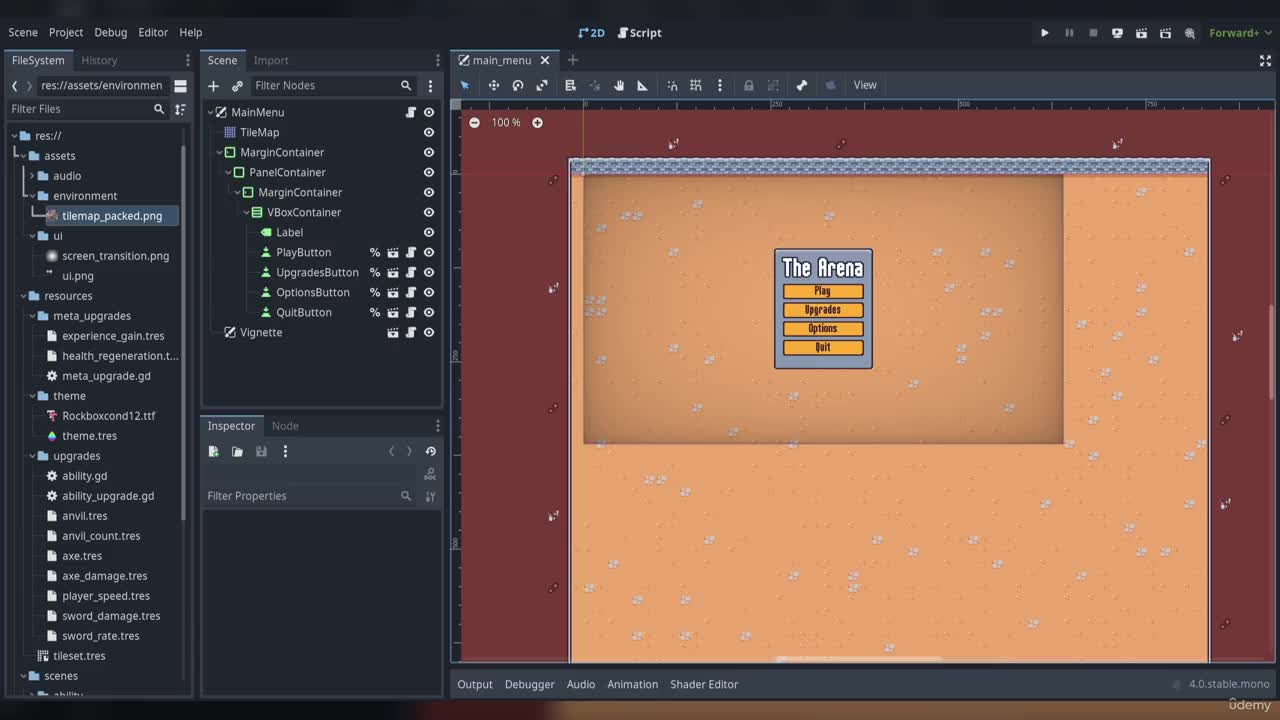Expand the audio folder
The width and height of the screenshot is (1280, 720).
point(32,176)
